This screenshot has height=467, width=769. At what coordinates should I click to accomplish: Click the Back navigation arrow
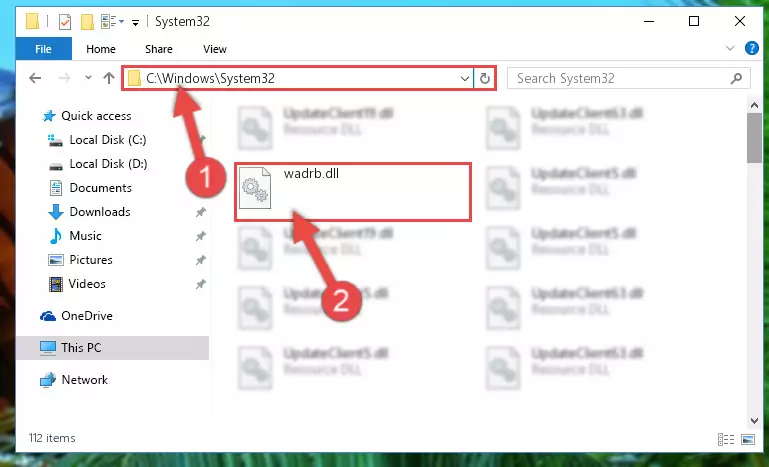(x=35, y=78)
